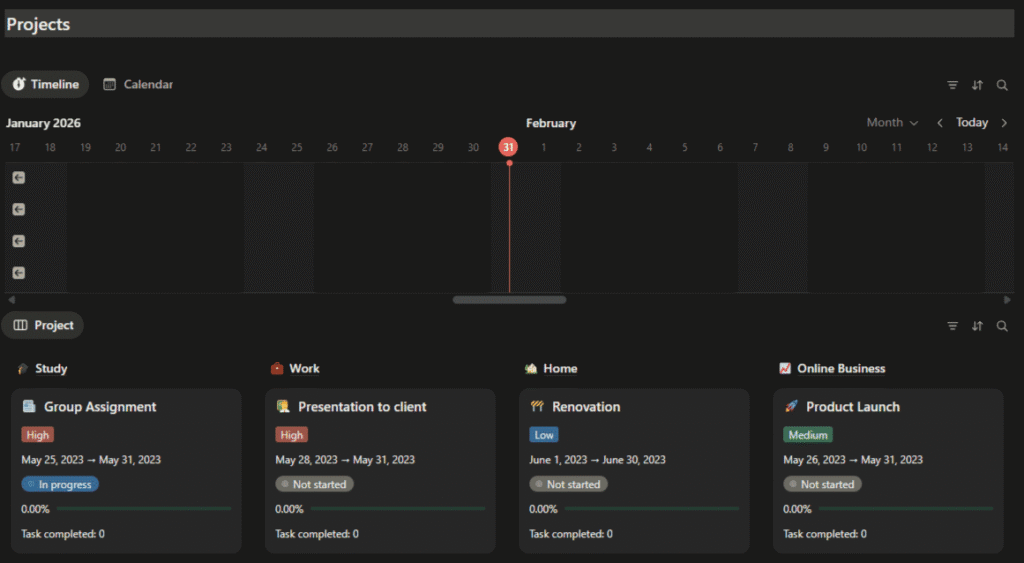Screen dimensions: 1024x563
Task: Click Projects page title
Action: pyautogui.click(x=38, y=24)
